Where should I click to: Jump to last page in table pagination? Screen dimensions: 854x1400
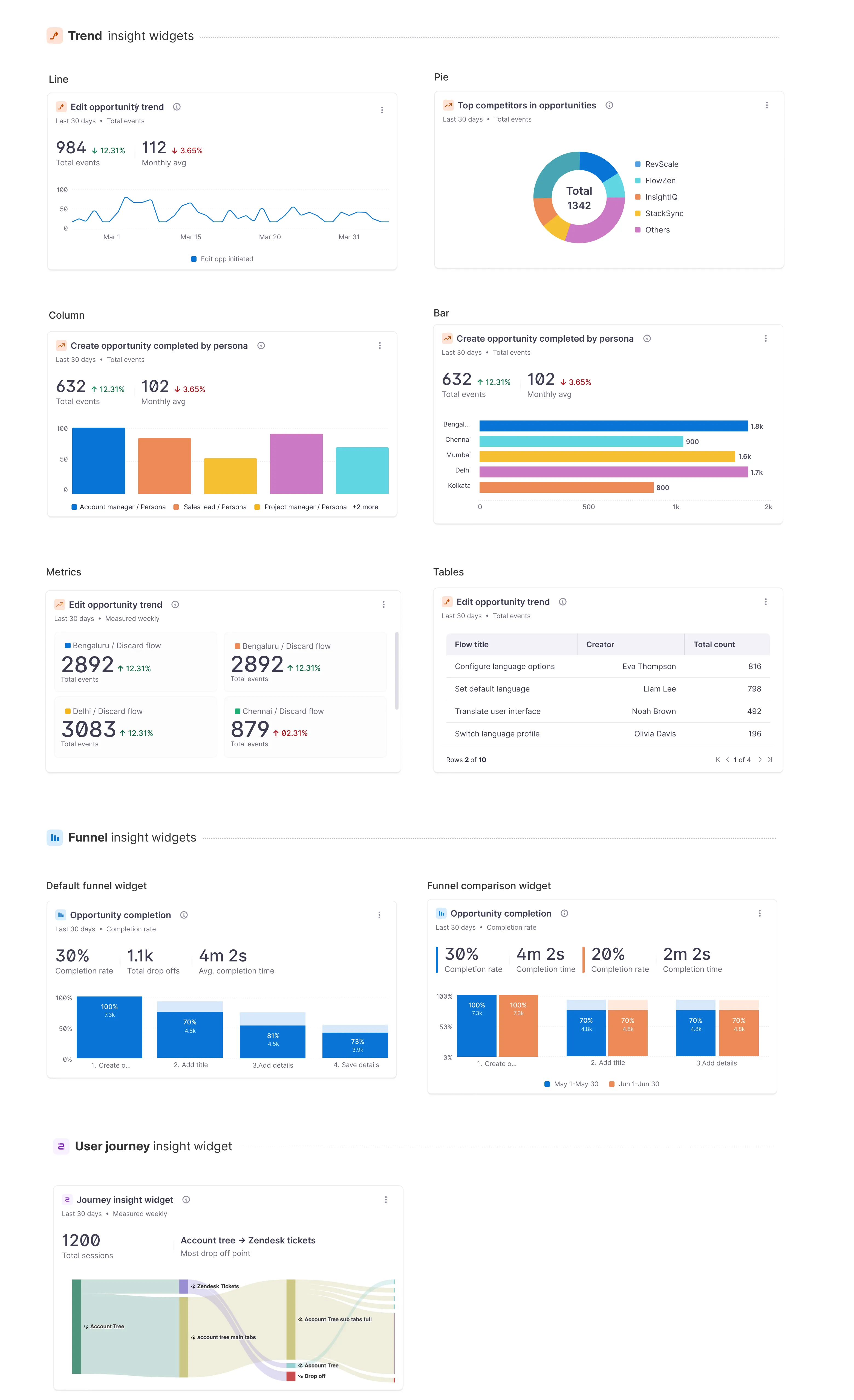point(770,760)
